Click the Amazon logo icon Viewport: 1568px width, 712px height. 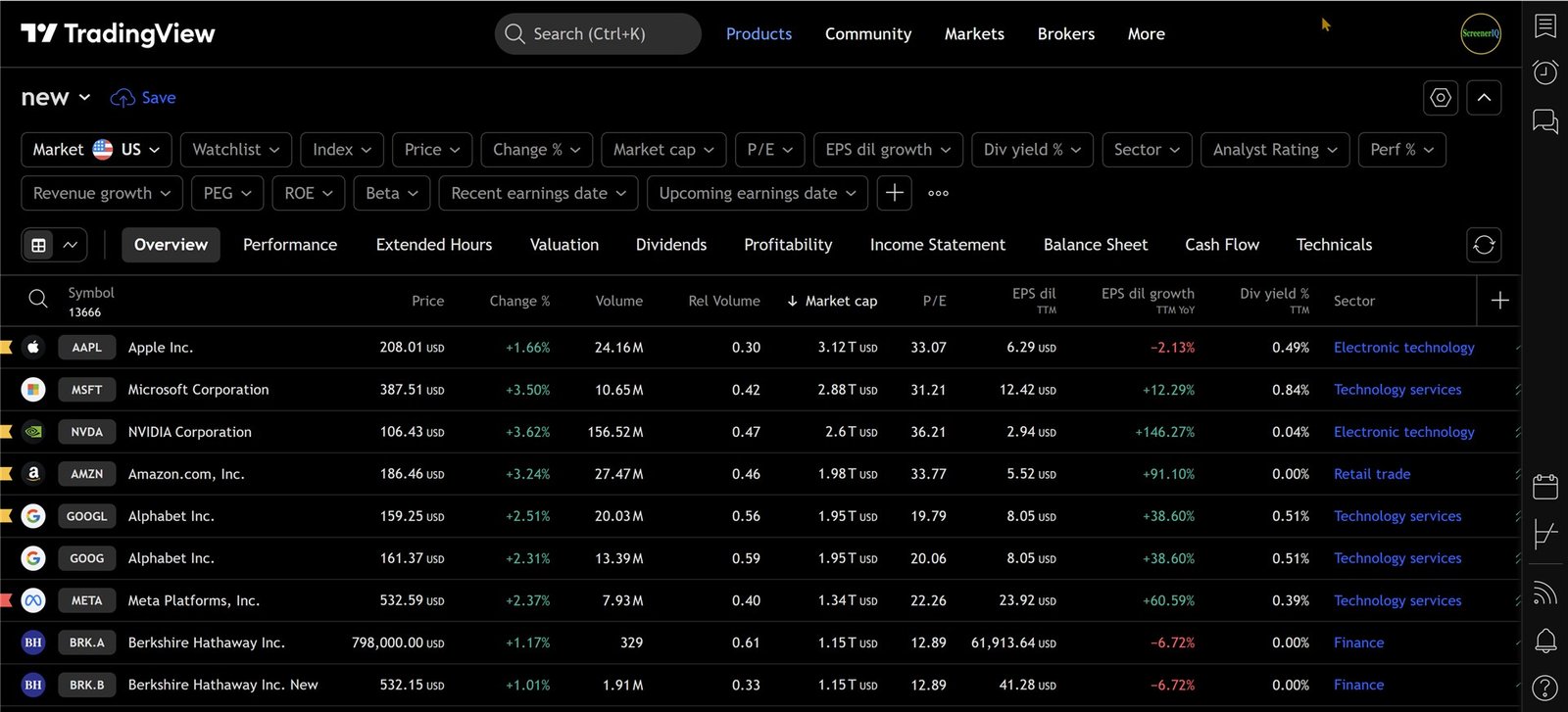33,473
